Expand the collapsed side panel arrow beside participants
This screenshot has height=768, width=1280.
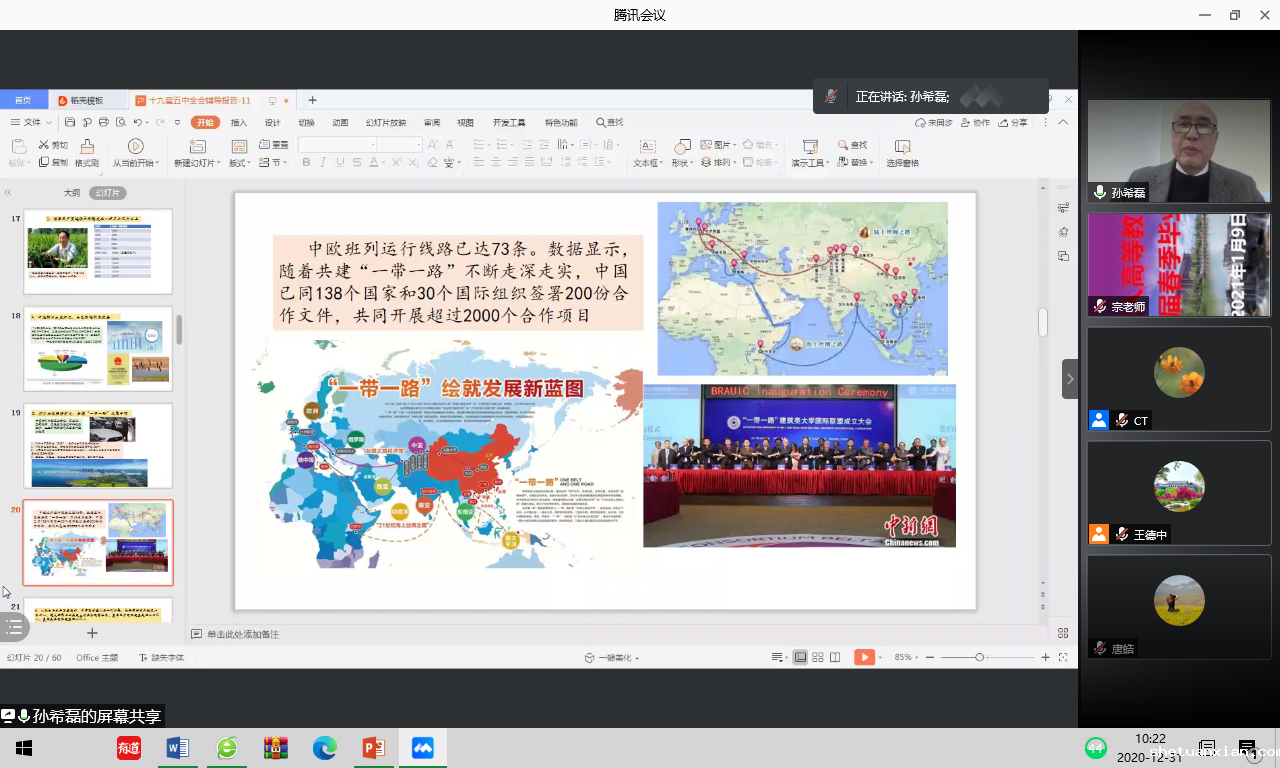(1070, 379)
